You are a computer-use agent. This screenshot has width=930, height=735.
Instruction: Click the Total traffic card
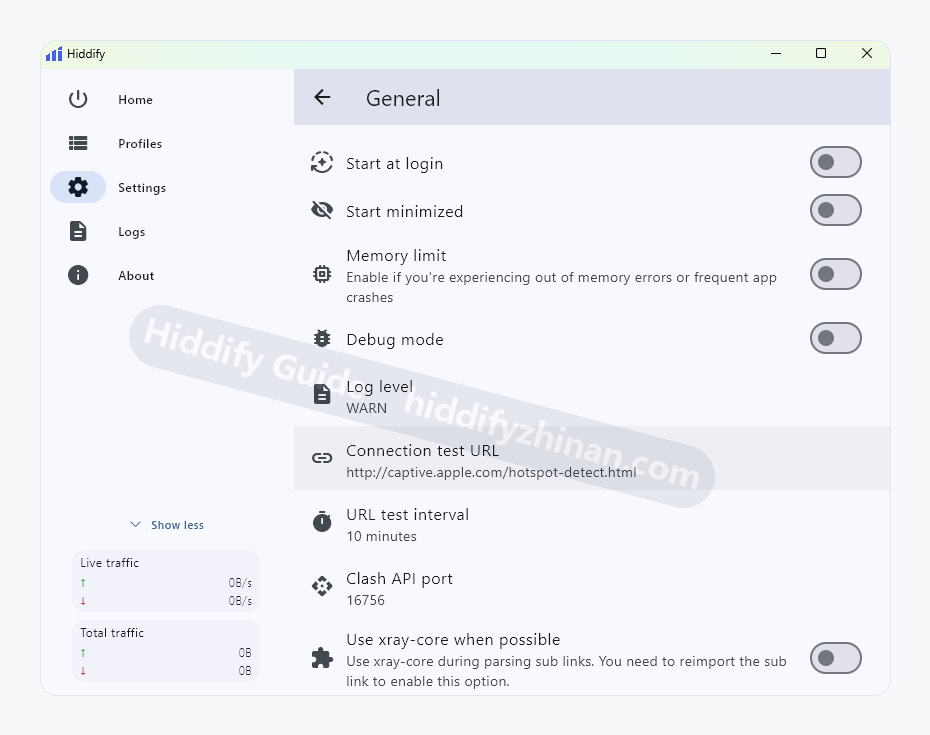point(166,651)
